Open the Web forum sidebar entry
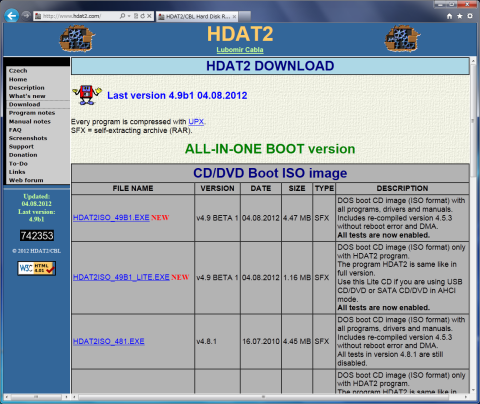 pyautogui.click(x=26, y=180)
